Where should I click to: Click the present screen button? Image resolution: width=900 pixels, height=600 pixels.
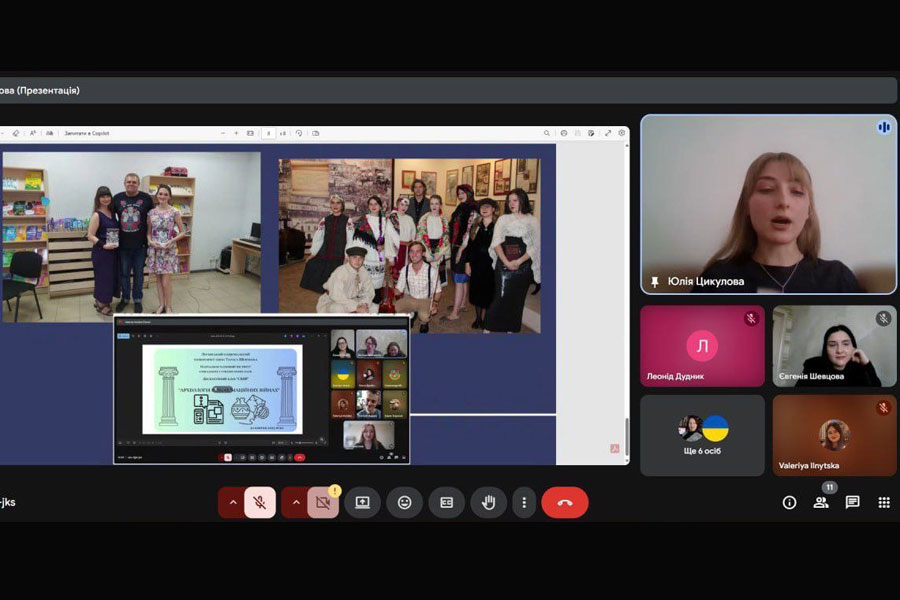[x=362, y=502]
